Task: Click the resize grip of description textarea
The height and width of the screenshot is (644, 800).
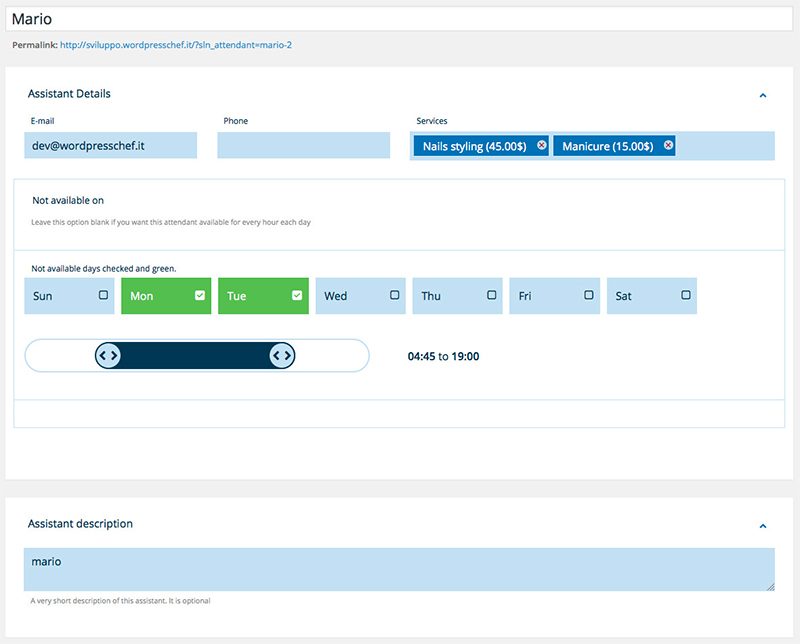Action: click(769, 585)
